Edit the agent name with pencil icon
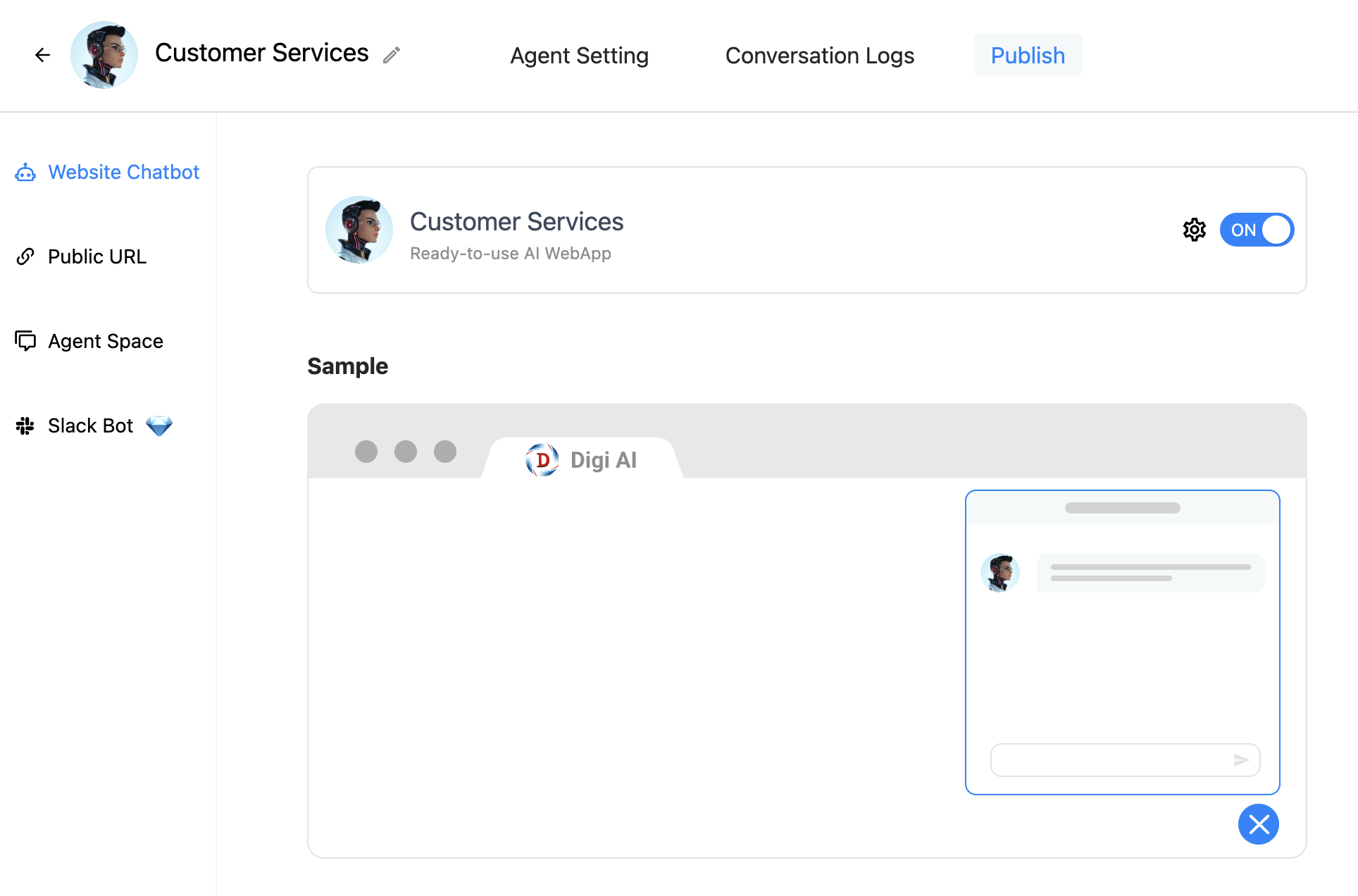This screenshot has width=1358, height=896. click(x=392, y=55)
